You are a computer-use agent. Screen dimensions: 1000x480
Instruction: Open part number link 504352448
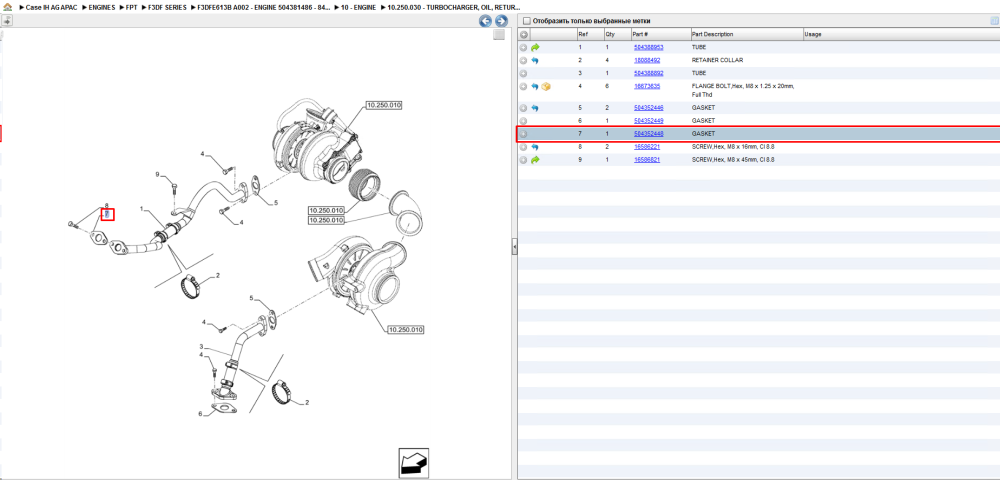point(647,134)
